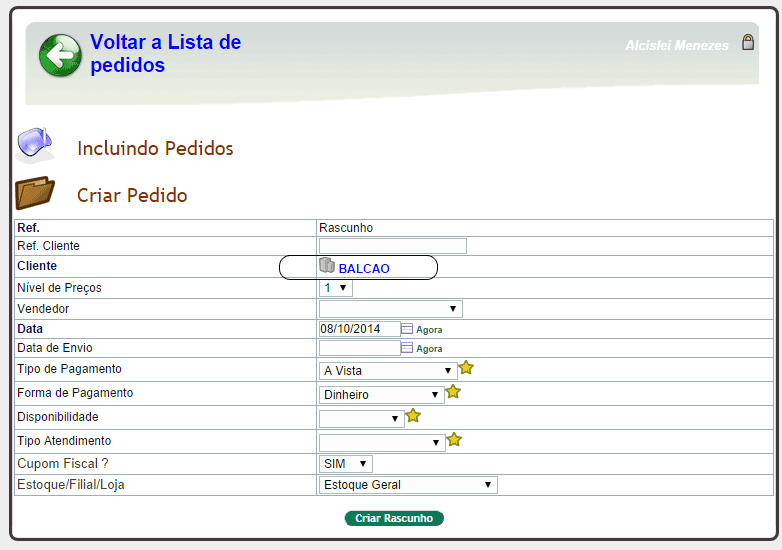Open calendar icon for Data de Envio
Image resolution: width=782 pixels, height=550 pixels.
[407, 348]
